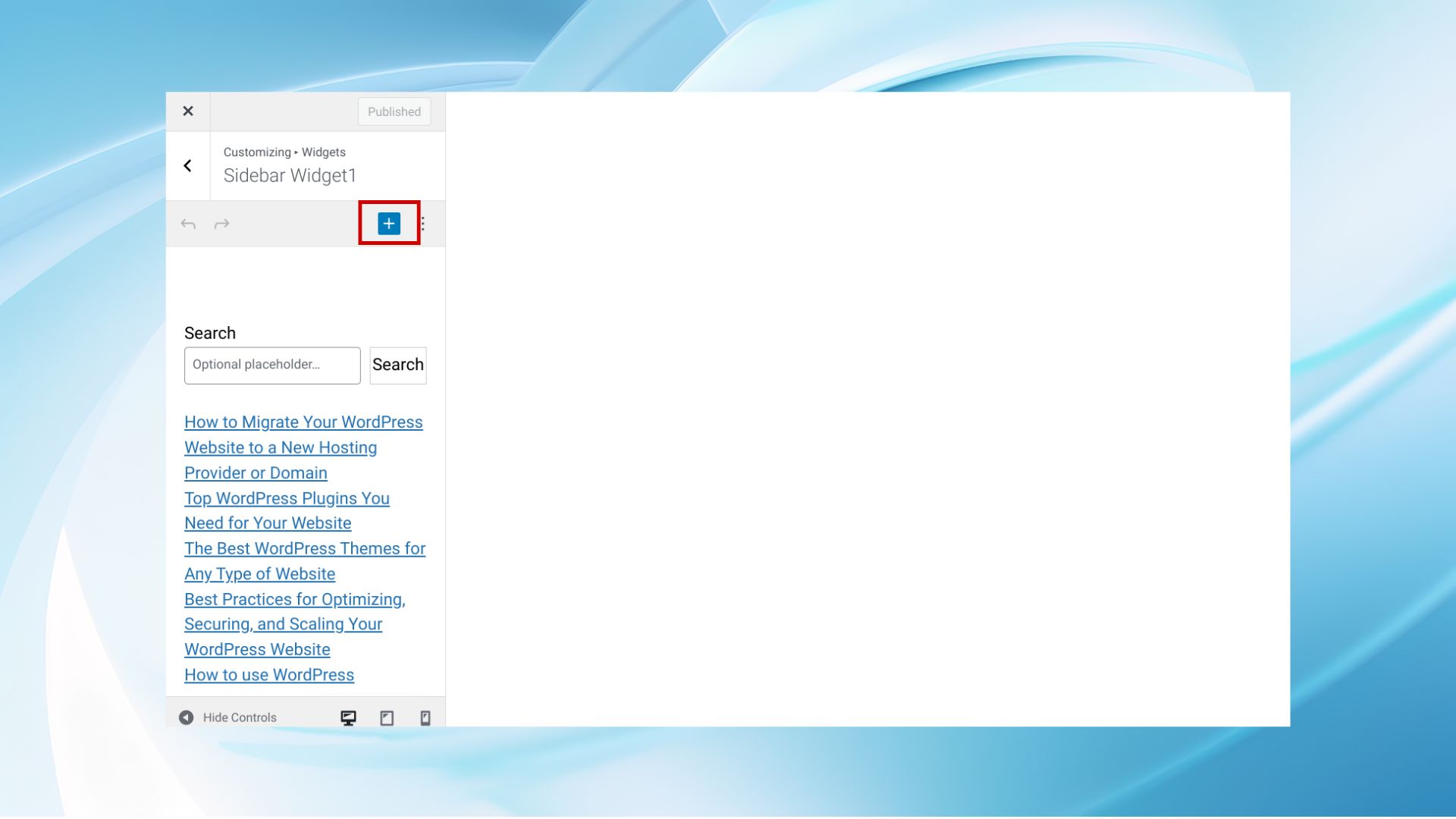This screenshot has height=819, width=1456.
Task: Switch to tablet preview mode
Action: point(387,717)
